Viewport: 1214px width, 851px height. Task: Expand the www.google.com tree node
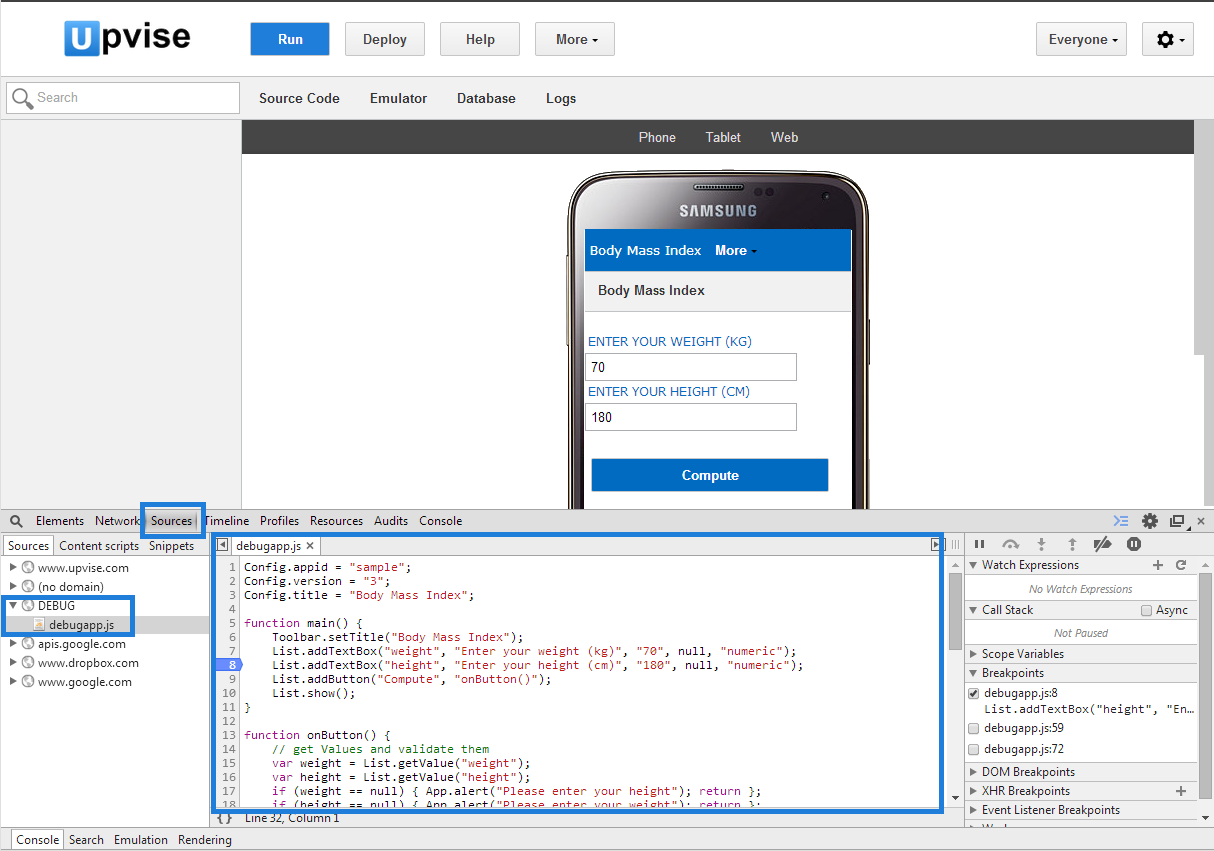coord(13,682)
